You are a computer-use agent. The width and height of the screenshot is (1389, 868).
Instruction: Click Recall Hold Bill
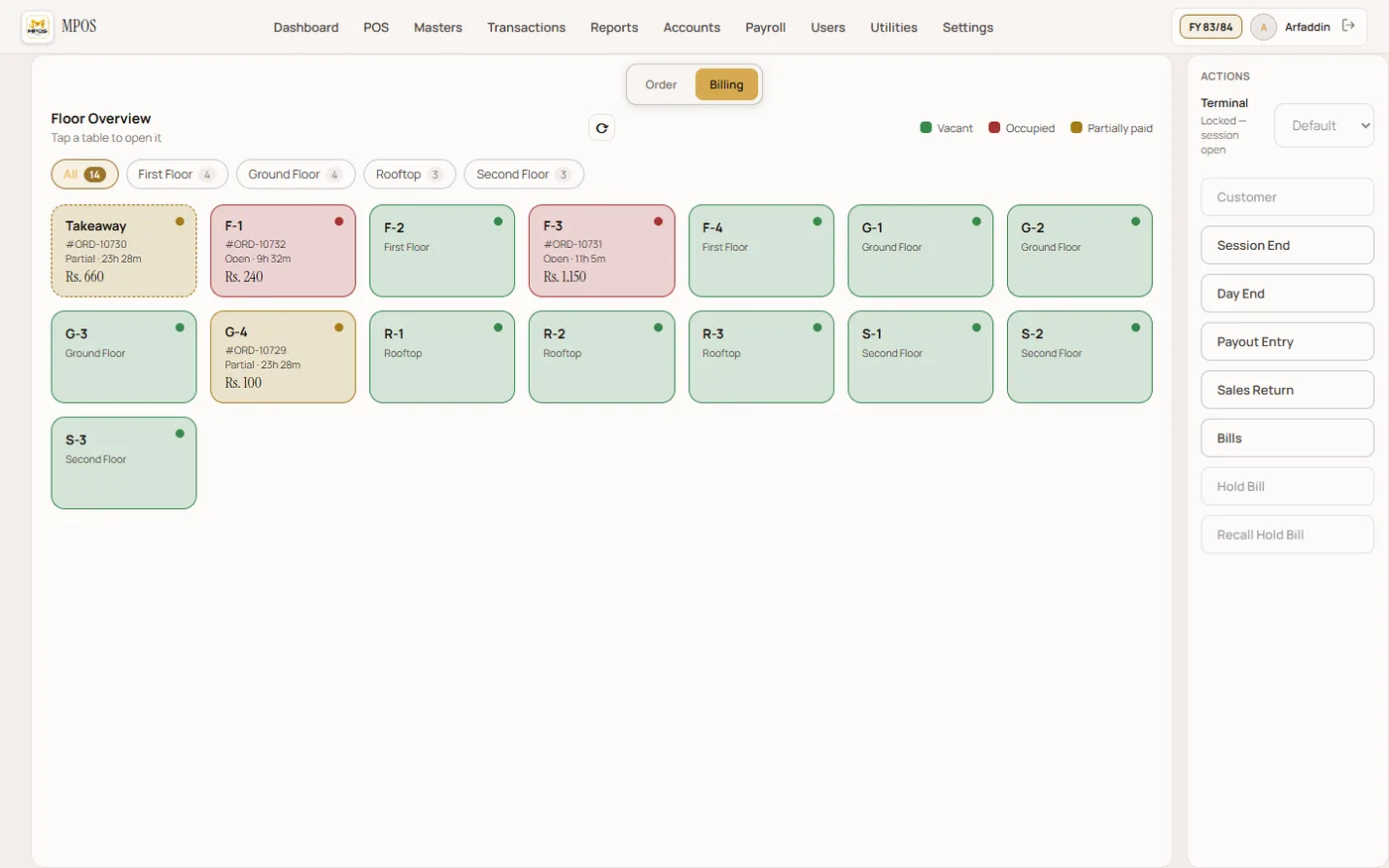tap(1287, 535)
